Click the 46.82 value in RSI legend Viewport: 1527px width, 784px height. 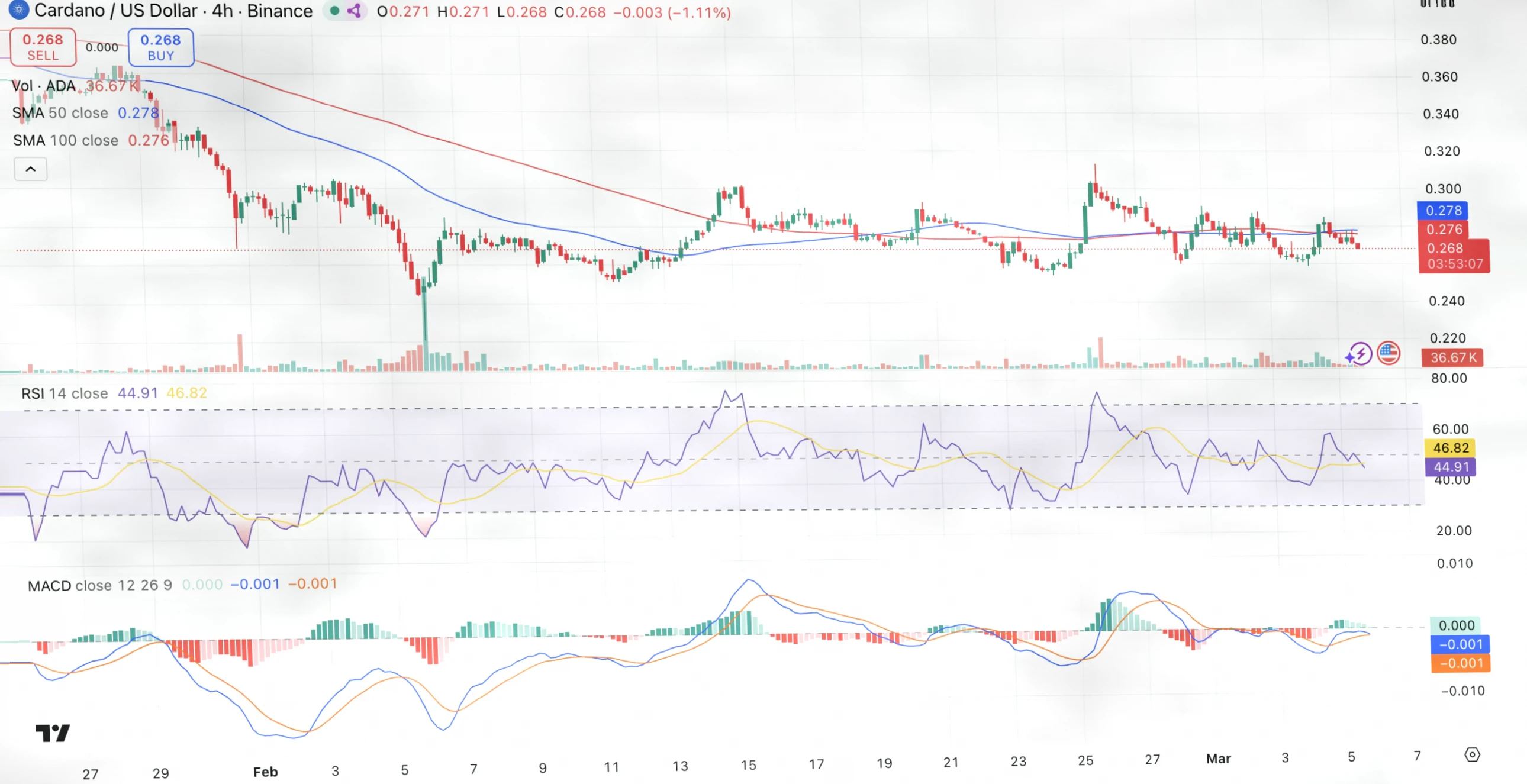186,393
